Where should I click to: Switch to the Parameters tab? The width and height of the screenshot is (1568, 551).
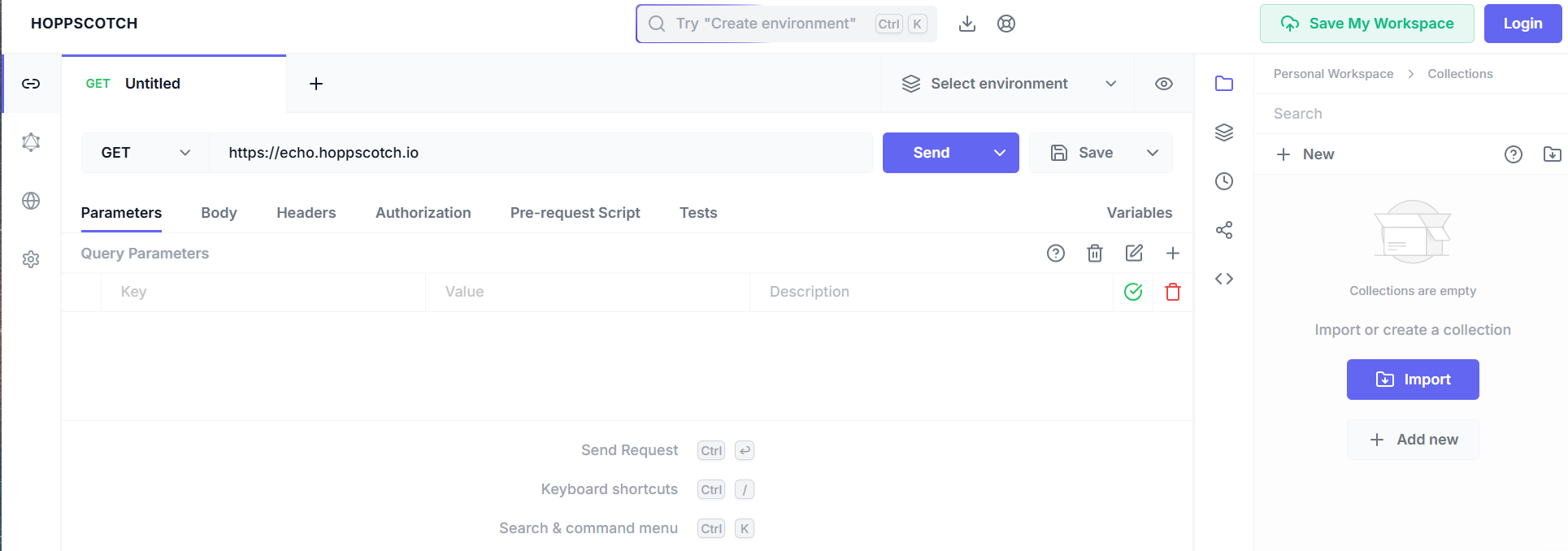click(x=121, y=213)
